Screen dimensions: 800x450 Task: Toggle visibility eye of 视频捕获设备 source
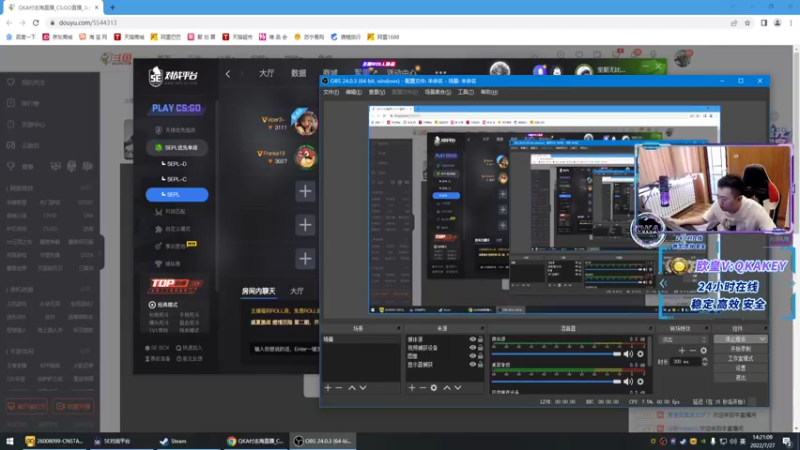click(472, 347)
